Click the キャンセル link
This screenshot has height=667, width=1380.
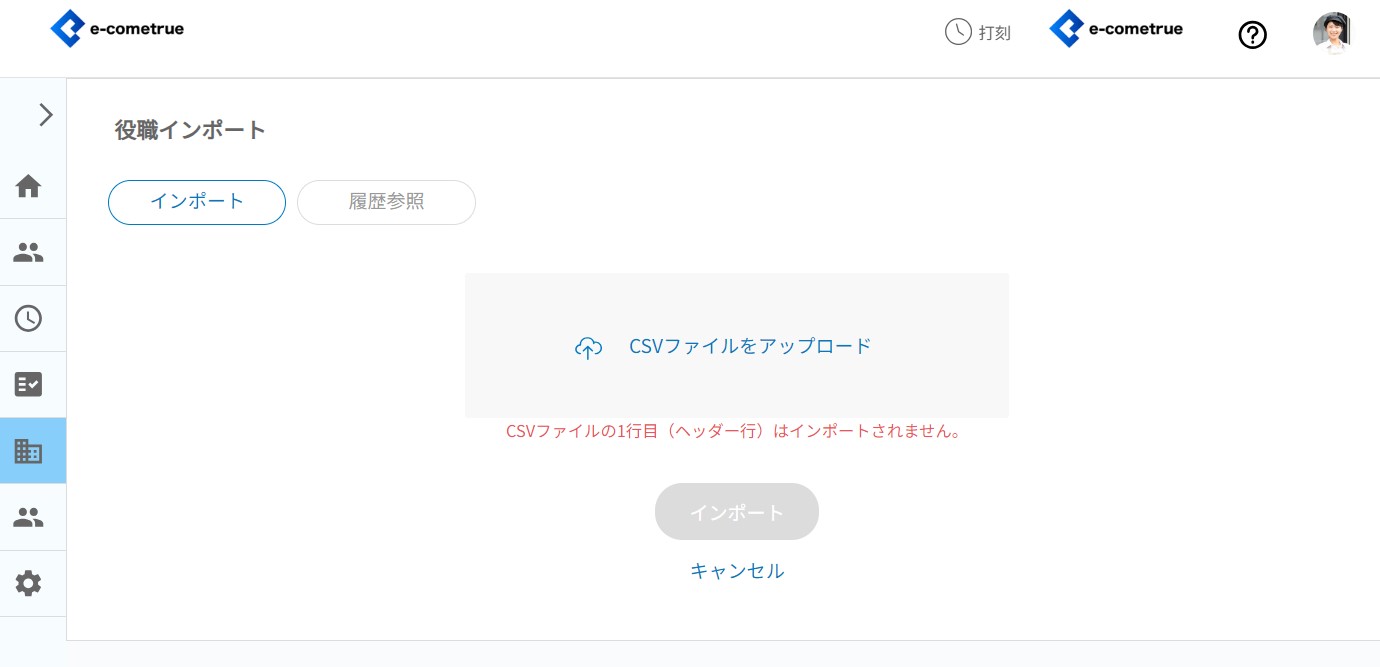(x=737, y=571)
